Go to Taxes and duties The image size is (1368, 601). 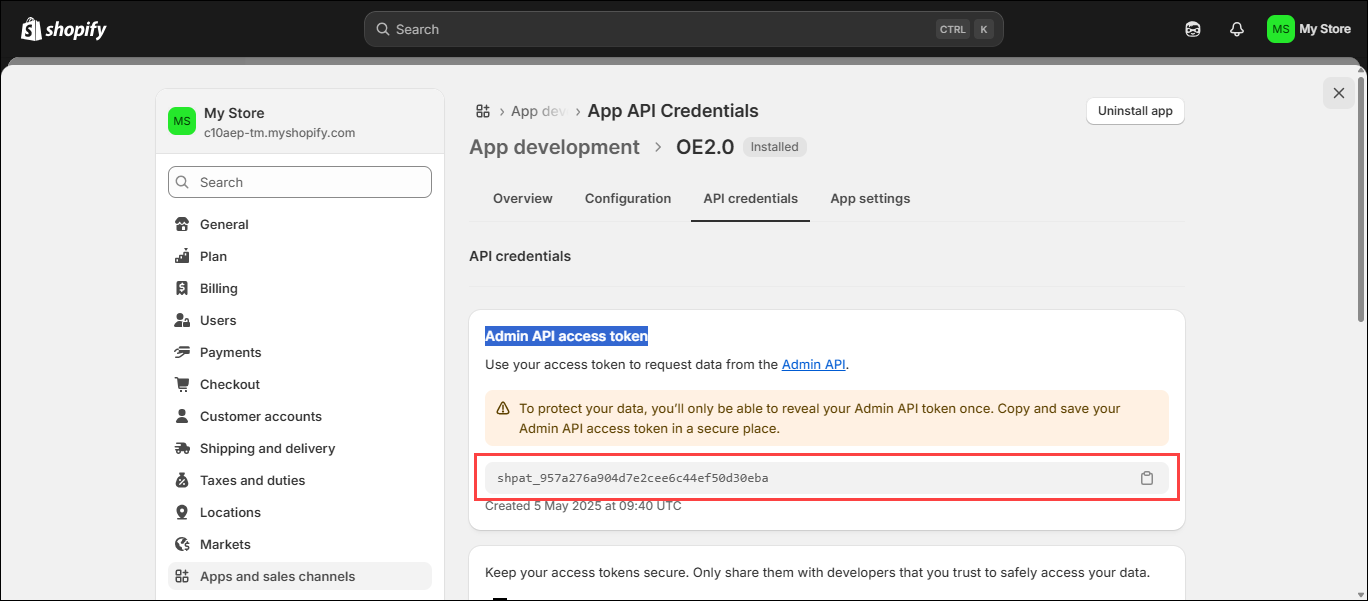point(252,480)
